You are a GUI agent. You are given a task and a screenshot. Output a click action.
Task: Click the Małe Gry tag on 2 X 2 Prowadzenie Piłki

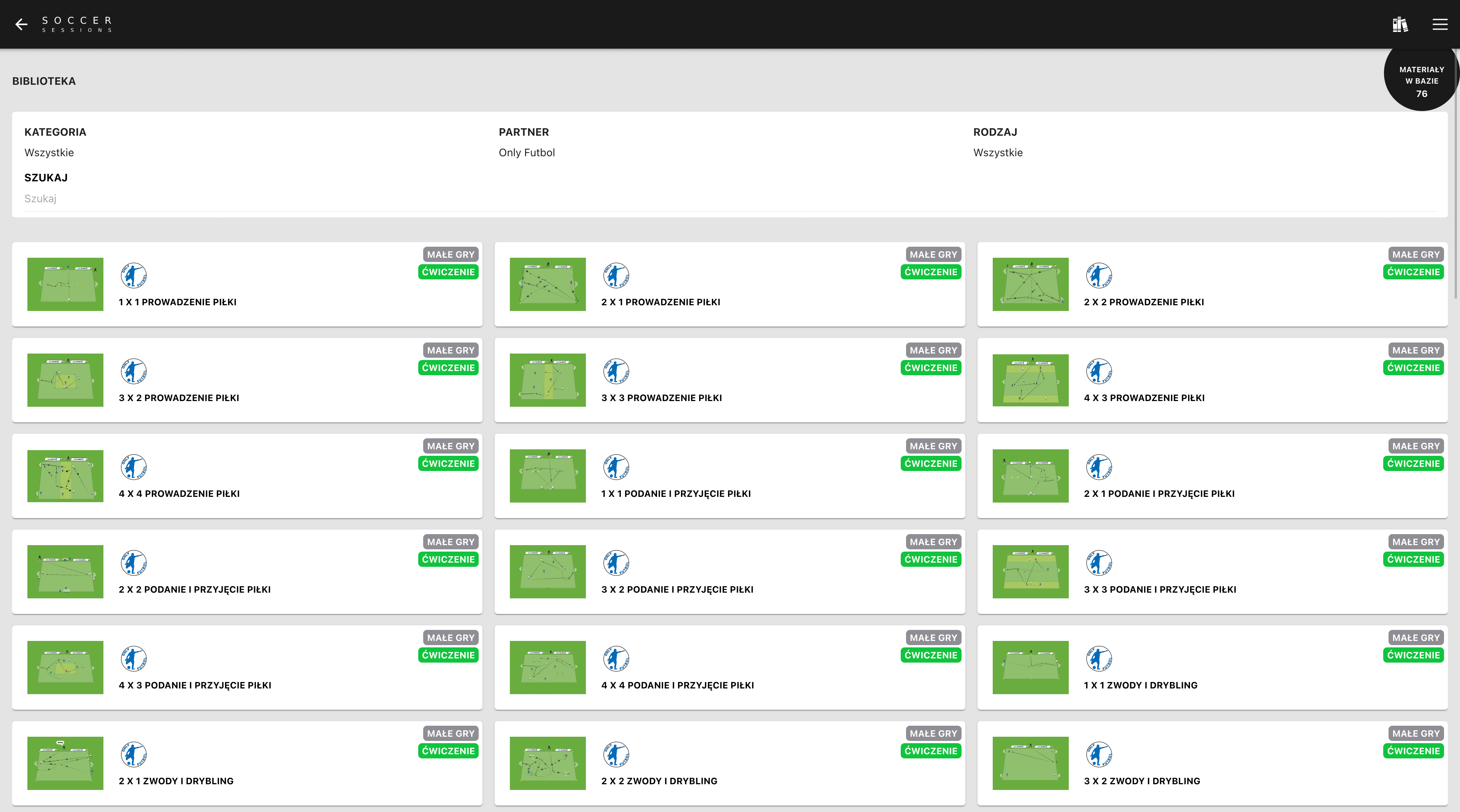[1415, 254]
